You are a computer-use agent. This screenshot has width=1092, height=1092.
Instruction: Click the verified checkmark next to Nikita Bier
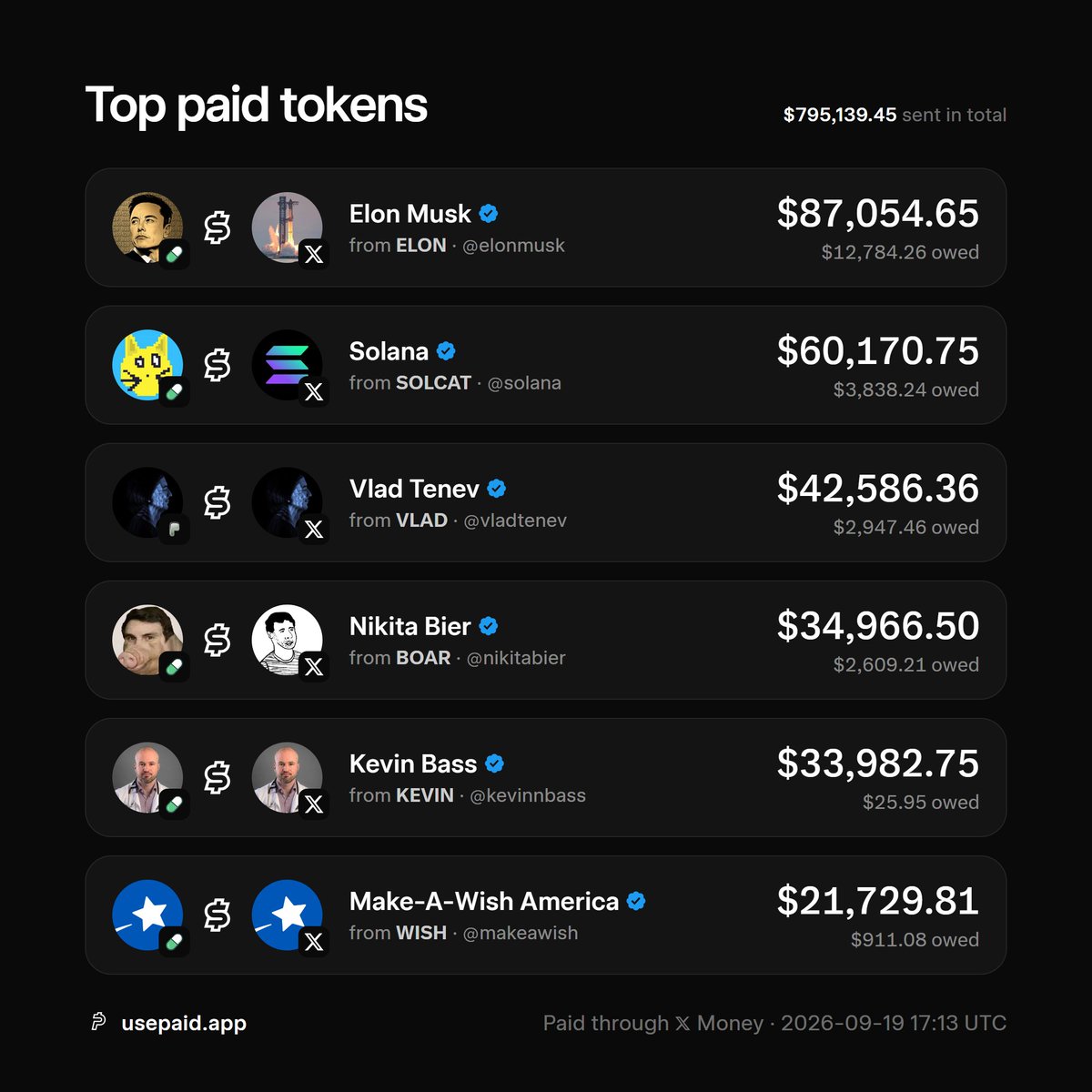pos(489,626)
